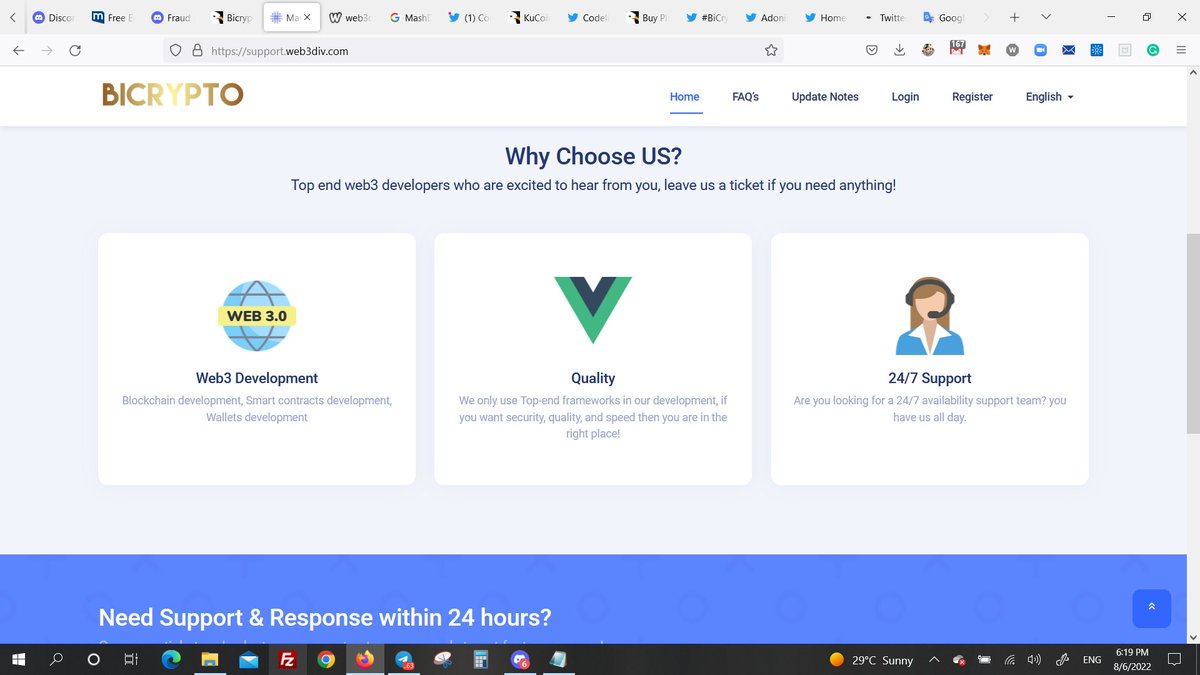Open Telegram from the taskbar
This screenshot has width=1200, height=675.
click(x=403, y=660)
